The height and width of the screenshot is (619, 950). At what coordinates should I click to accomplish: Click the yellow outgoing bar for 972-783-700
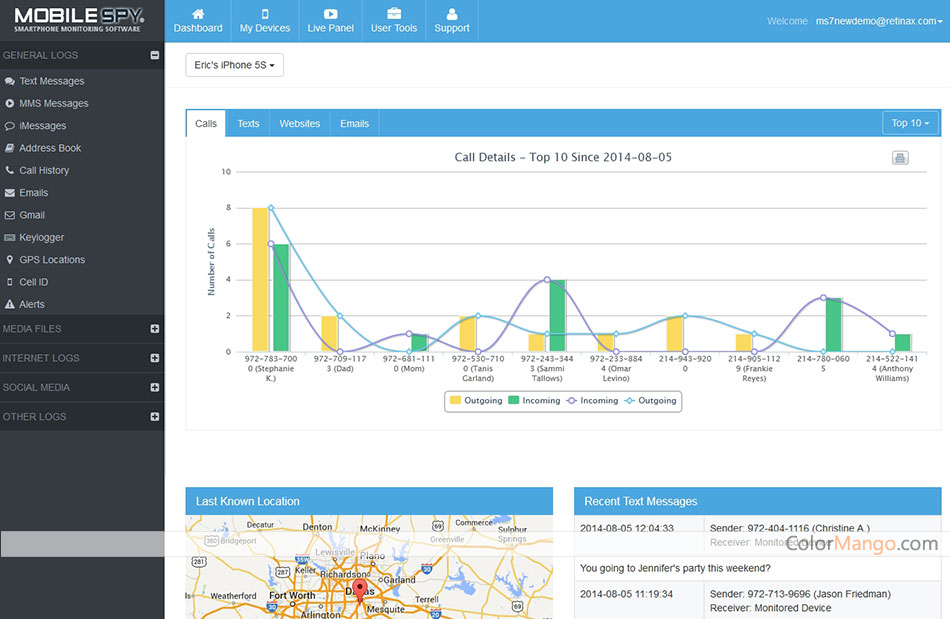coord(261,280)
